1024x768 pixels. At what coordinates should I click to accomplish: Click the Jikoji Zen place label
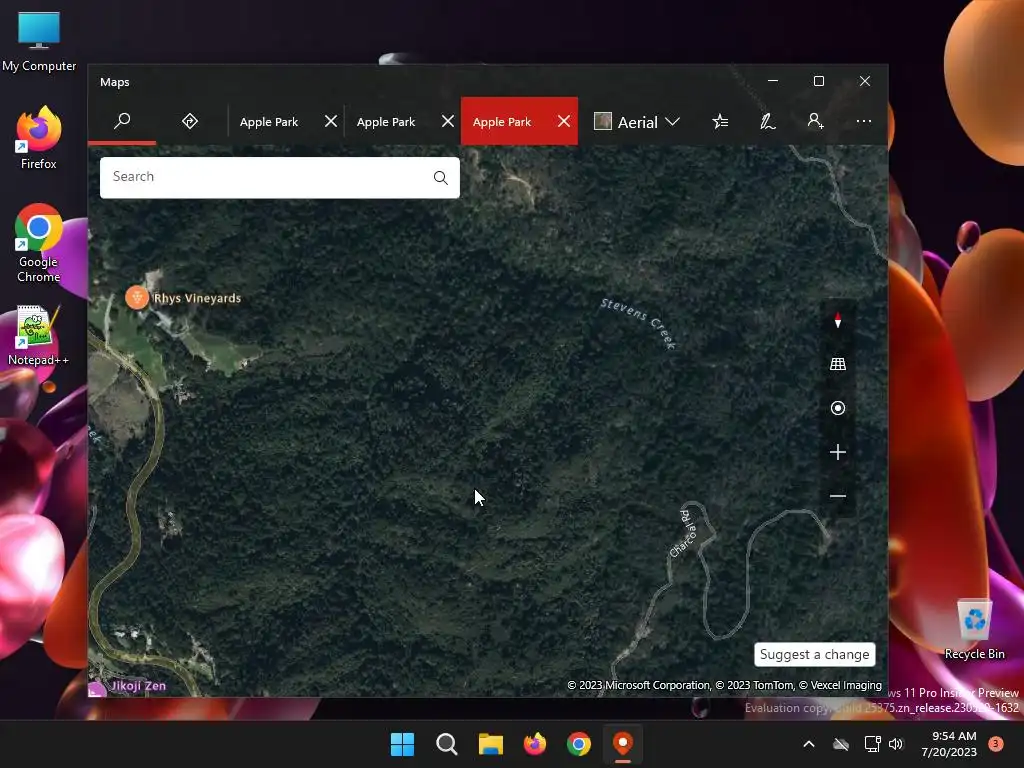138,686
